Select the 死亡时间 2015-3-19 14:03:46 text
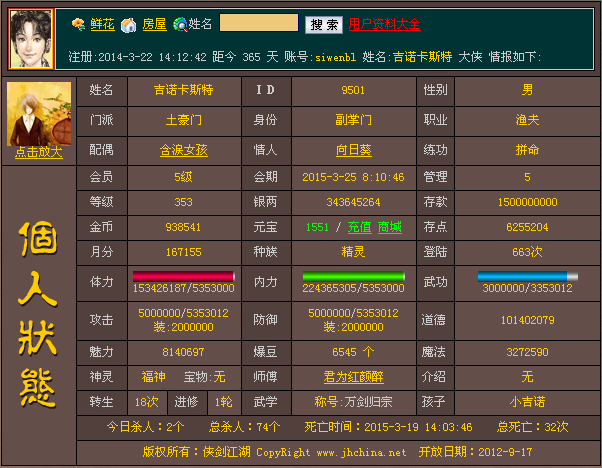 (x=389, y=427)
